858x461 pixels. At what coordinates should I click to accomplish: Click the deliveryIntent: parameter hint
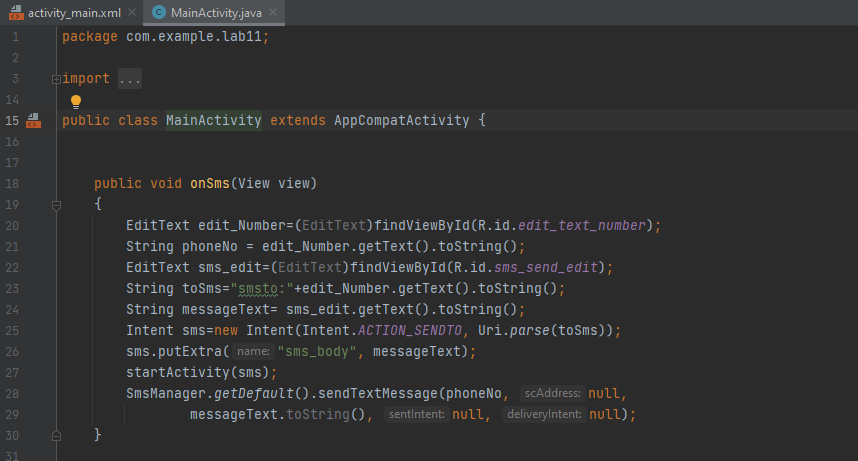tap(544, 414)
